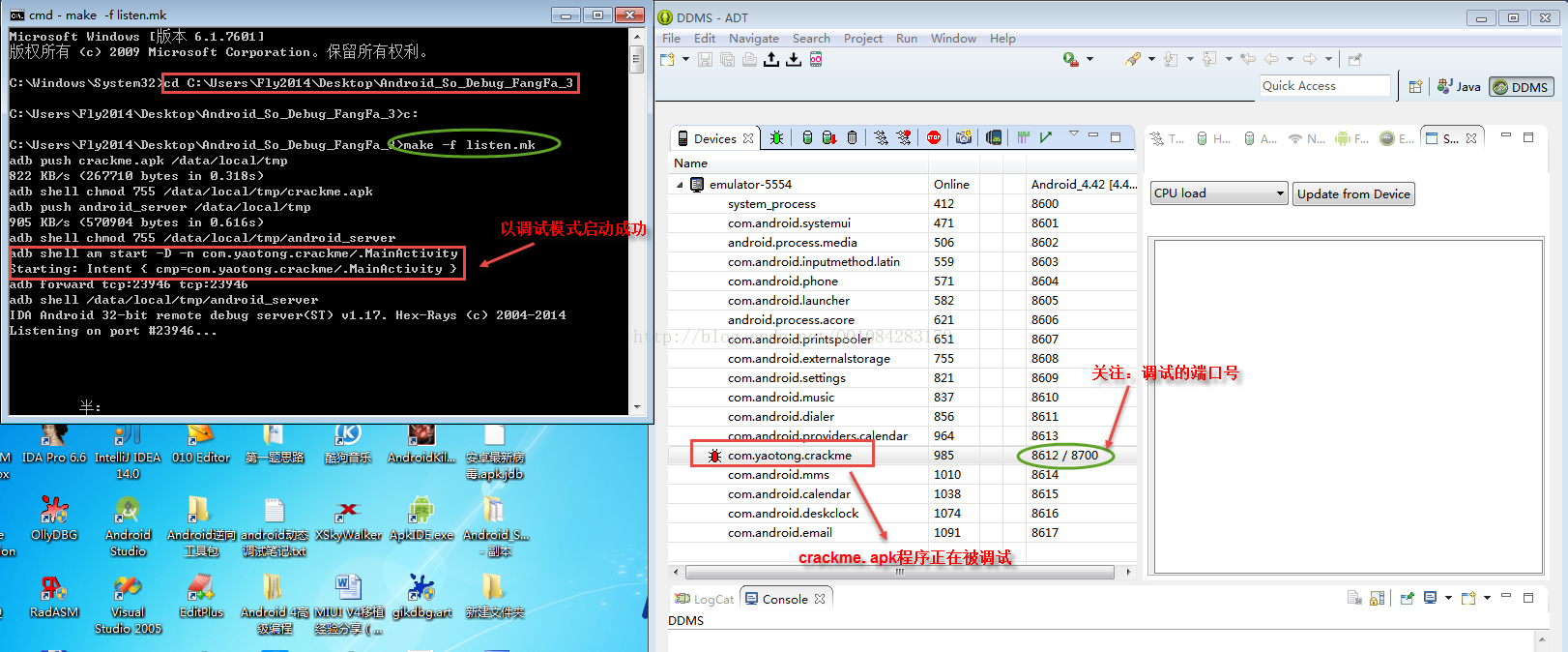Screen dimensions: 1568x652
Task: Click Start OpenGL Trace icon
Action: coord(1046,137)
